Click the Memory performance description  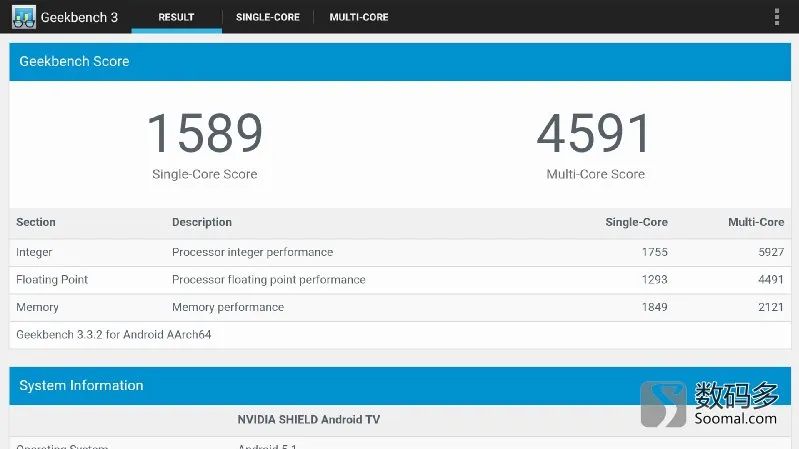(228, 307)
